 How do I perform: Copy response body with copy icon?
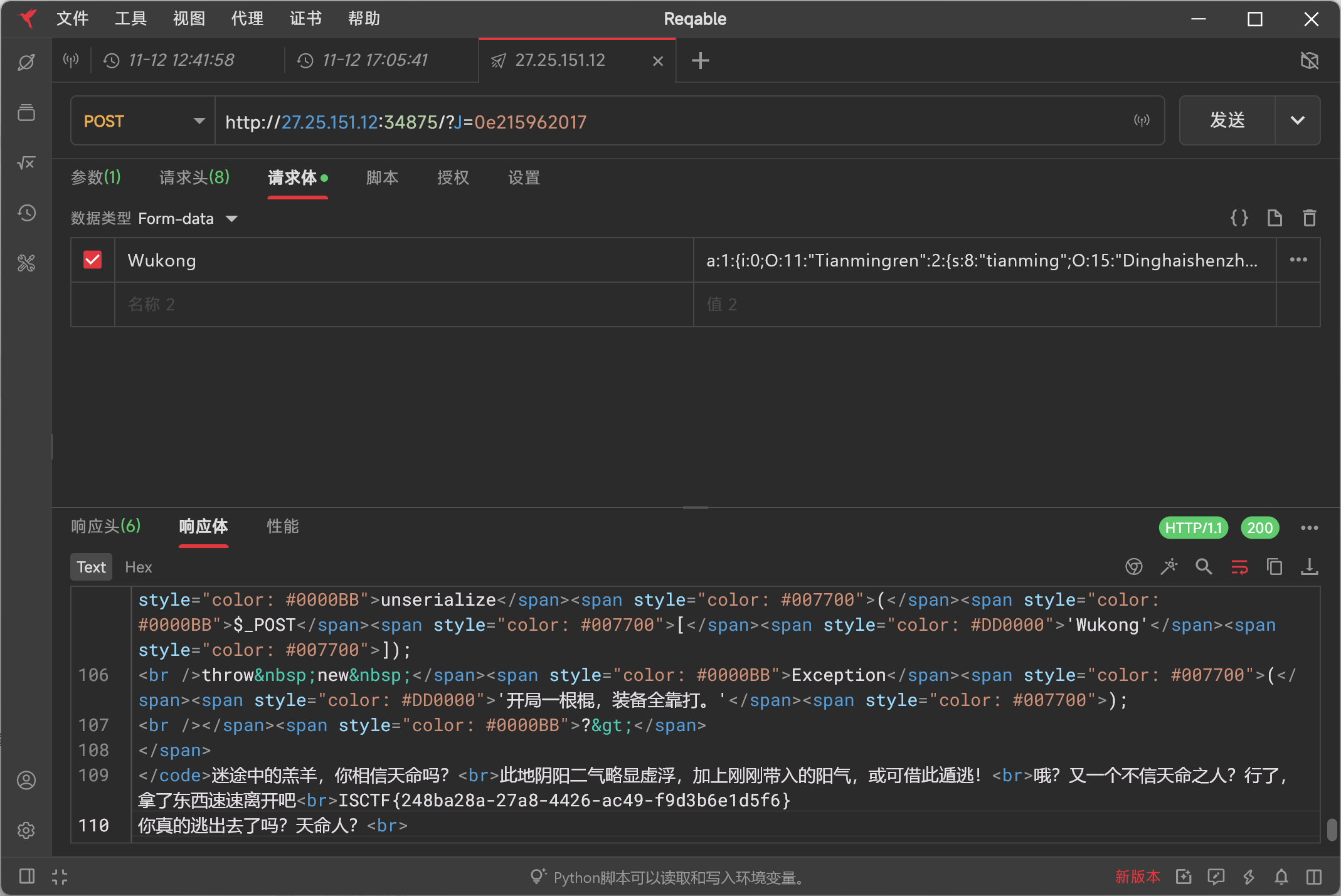coord(1274,567)
